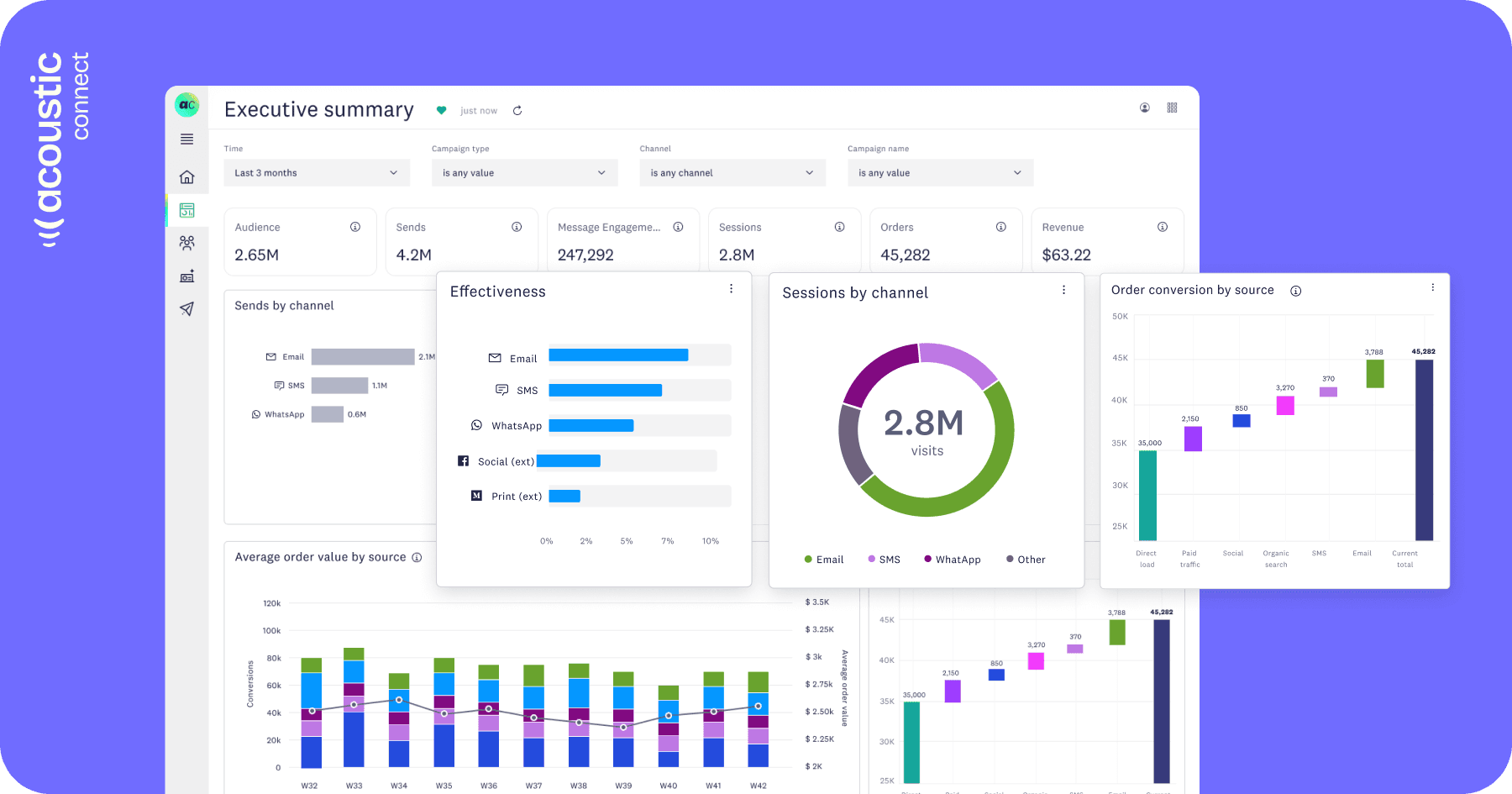Screen dimensions: 1512x794
Task: Click the app grid icon top right
Action: click(x=1172, y=108)
